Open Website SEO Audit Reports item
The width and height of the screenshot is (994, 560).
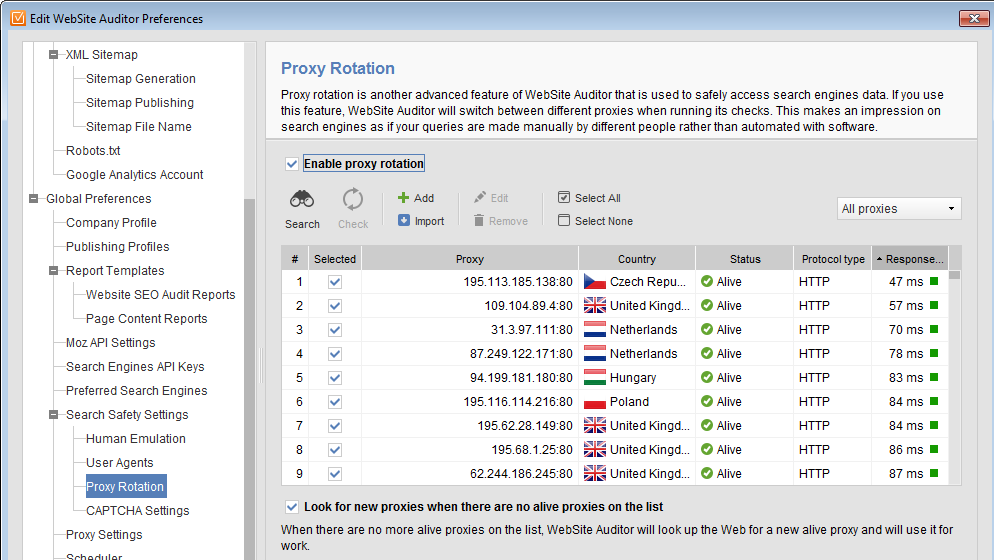[x=160, y=295]
